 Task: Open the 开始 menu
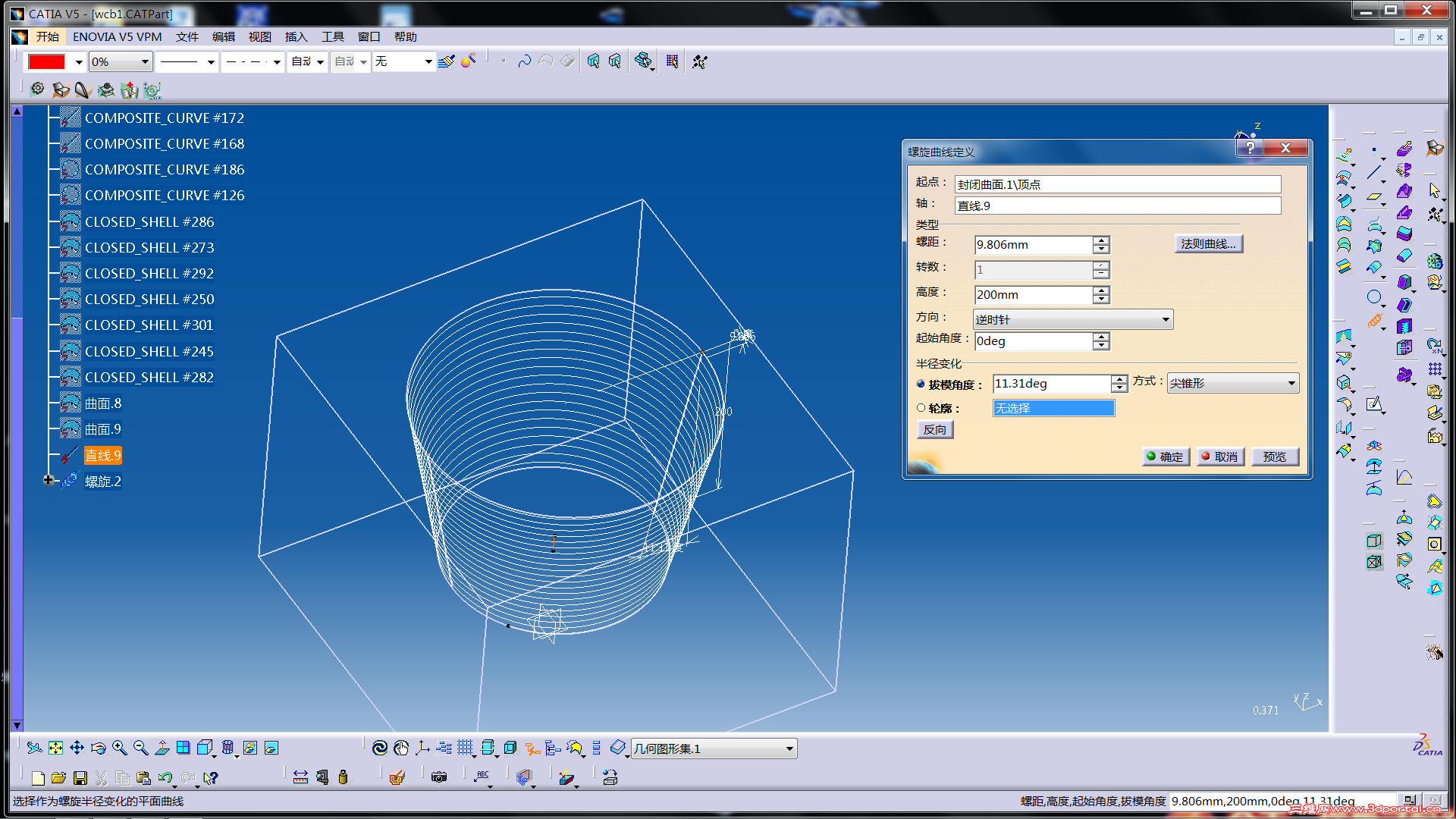pos(47,36)
